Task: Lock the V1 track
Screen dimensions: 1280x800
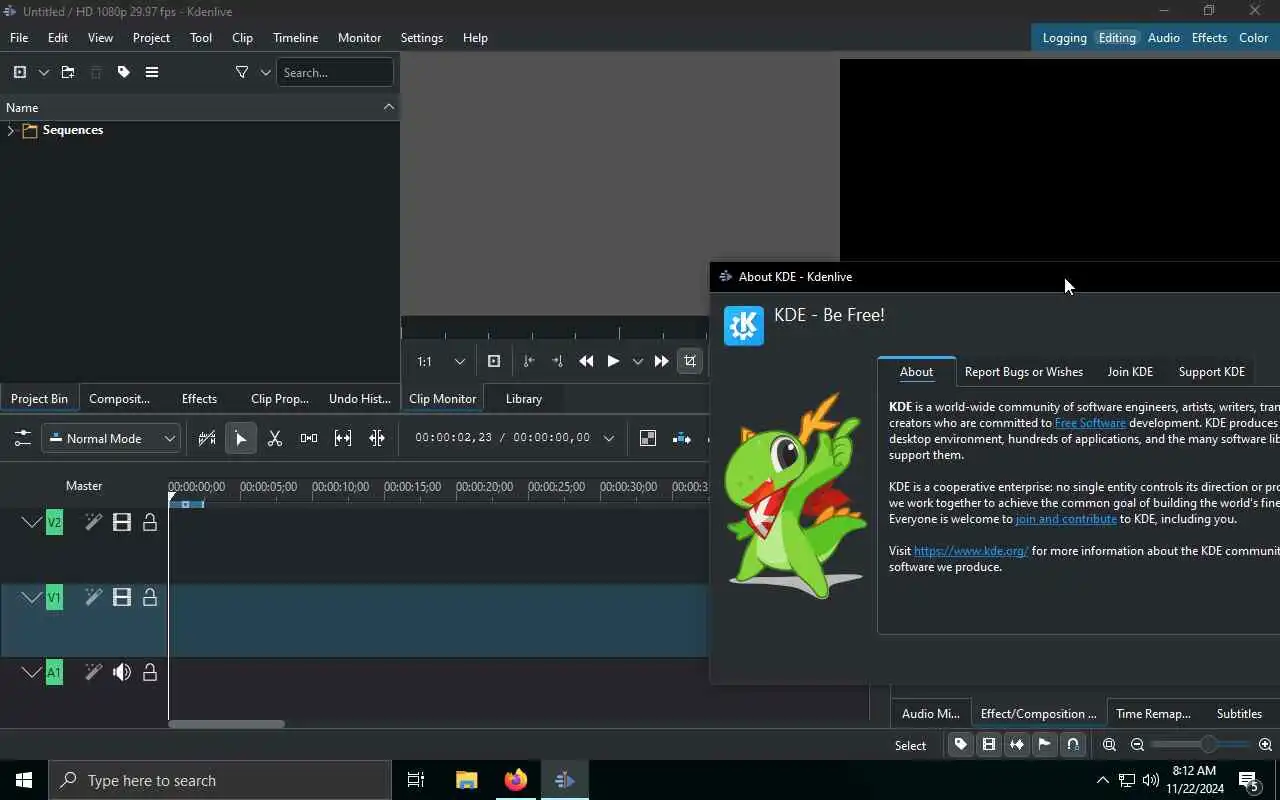Action: pyautogui.click(x=150, y=597)
